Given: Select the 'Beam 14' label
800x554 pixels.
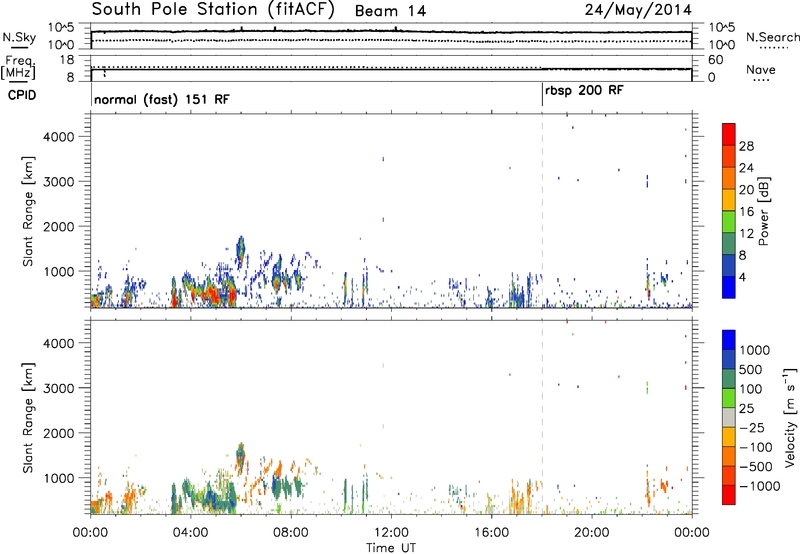Looking at the screenshot, I should [x=390, y=11].
